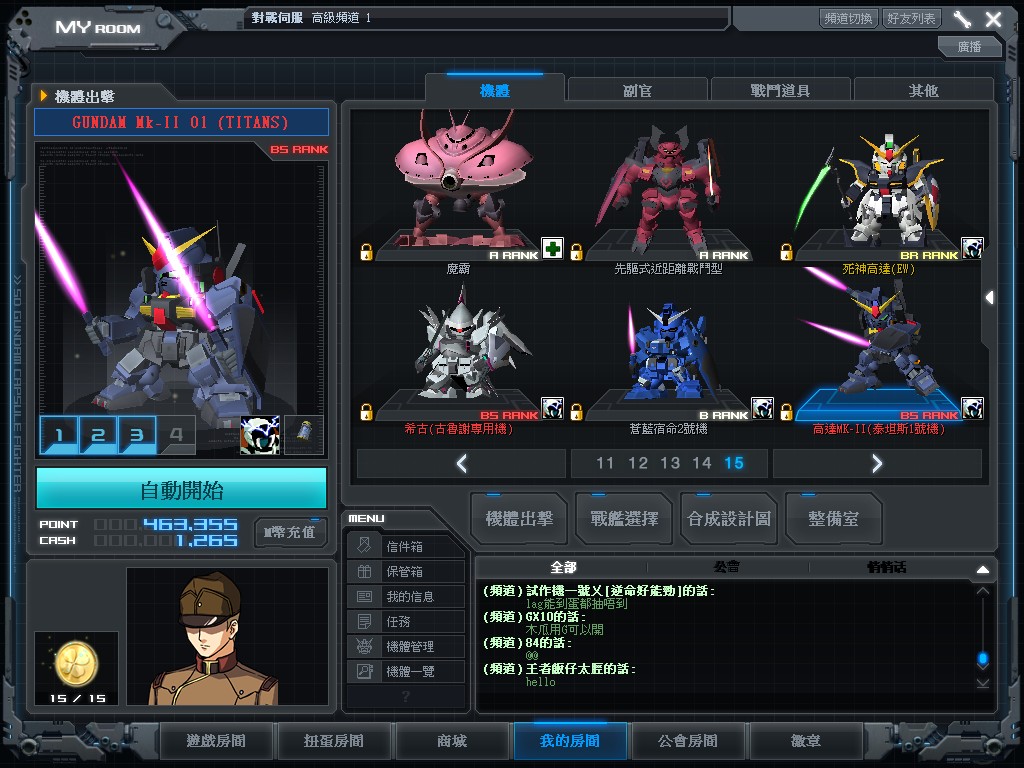Jump to mech page 13
Viewport: 1024px width, 768px height.
point(670,464)
